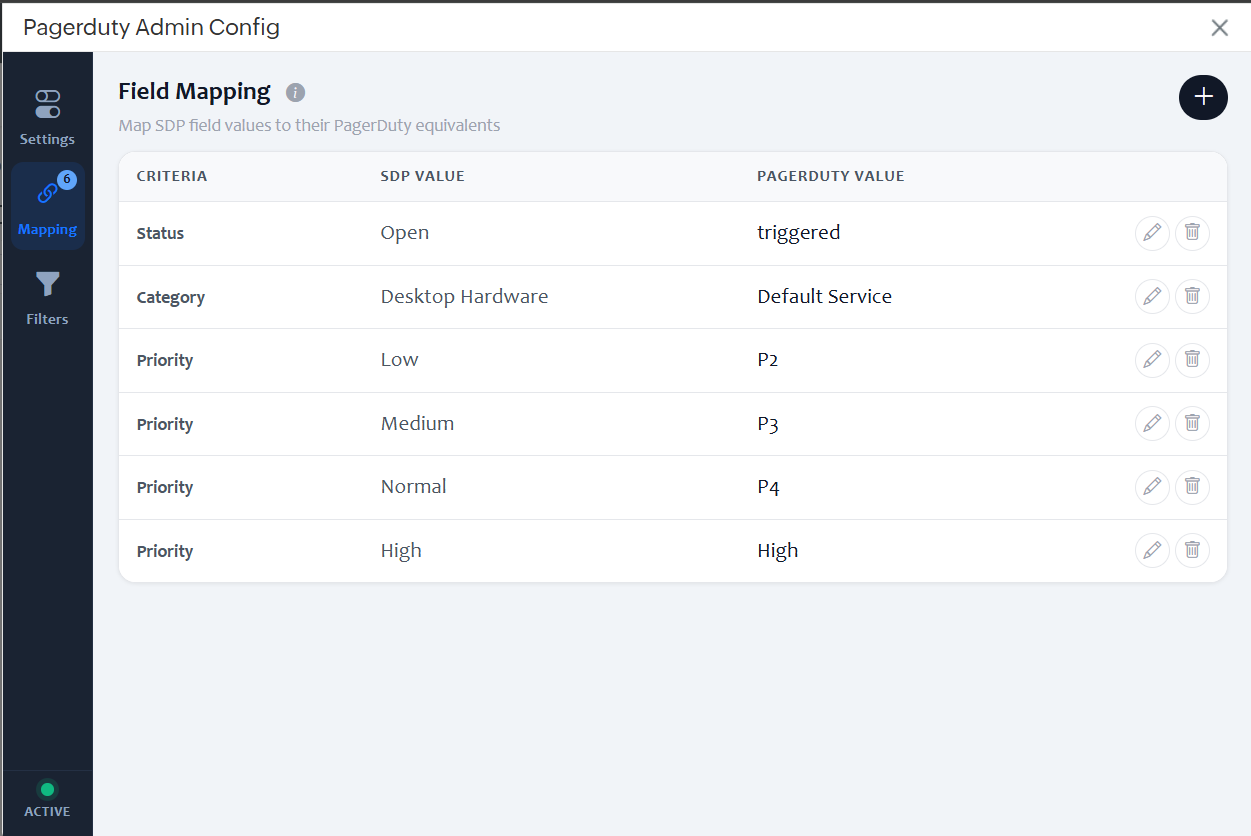
Task: Click the Field Mapping heading
Action: click(194, 92)
